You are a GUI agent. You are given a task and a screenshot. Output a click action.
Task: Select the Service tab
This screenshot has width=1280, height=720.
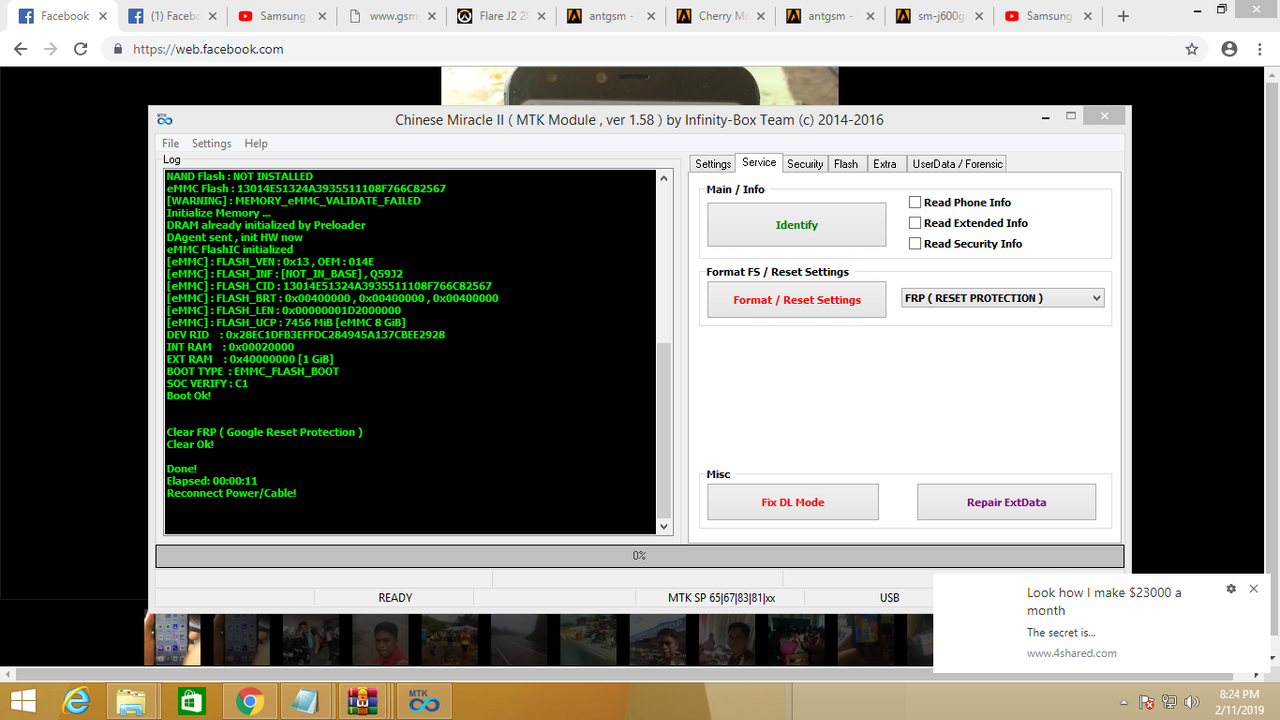click(759, 162)
